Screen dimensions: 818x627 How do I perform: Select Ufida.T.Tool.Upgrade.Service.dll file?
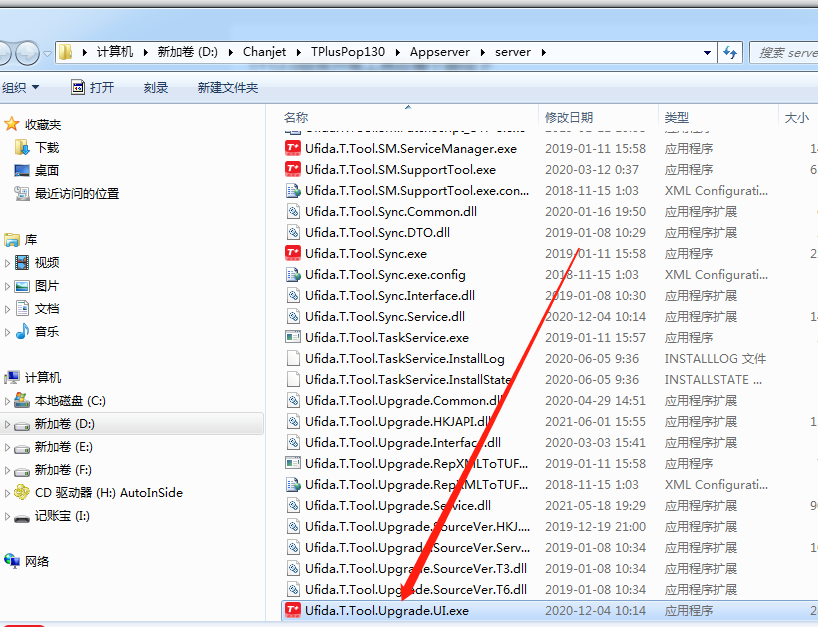pos(398,505)
